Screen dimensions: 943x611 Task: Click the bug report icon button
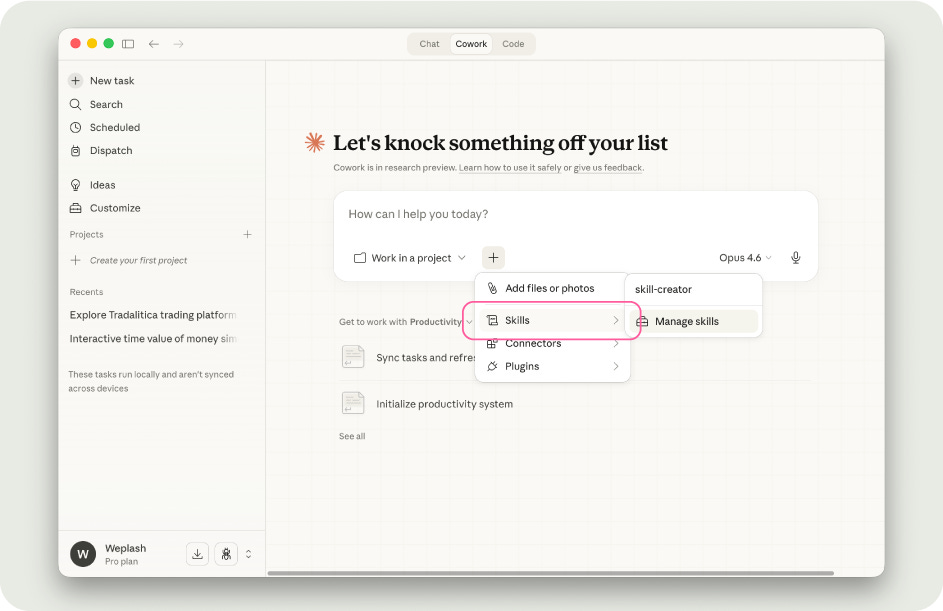coord(226,554)
